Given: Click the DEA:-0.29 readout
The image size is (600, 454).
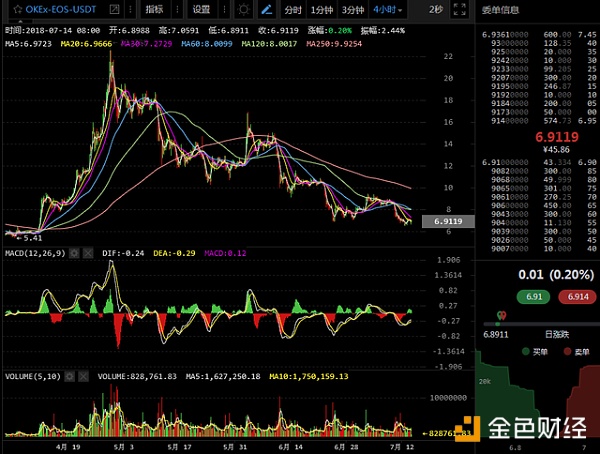Looking at the screenshot, I should 174,253.
